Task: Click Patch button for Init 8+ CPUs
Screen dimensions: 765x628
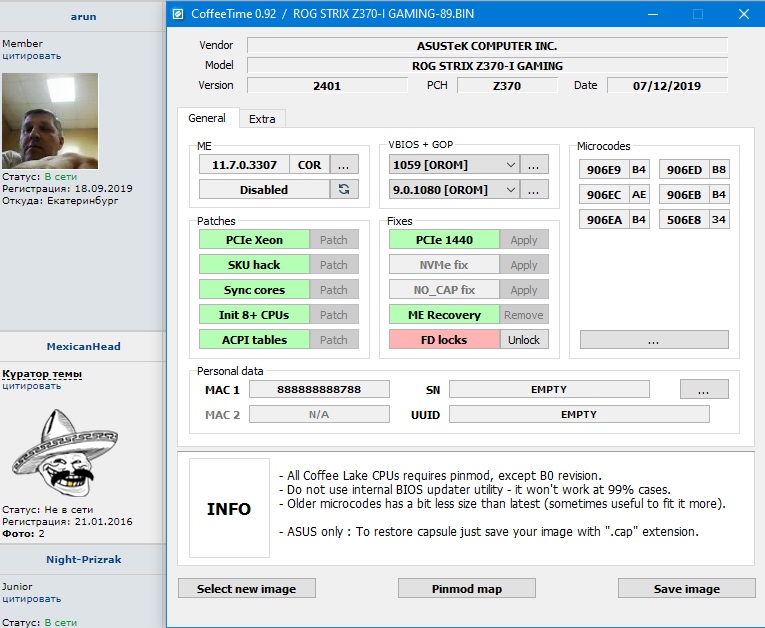Action: point(334,315)
